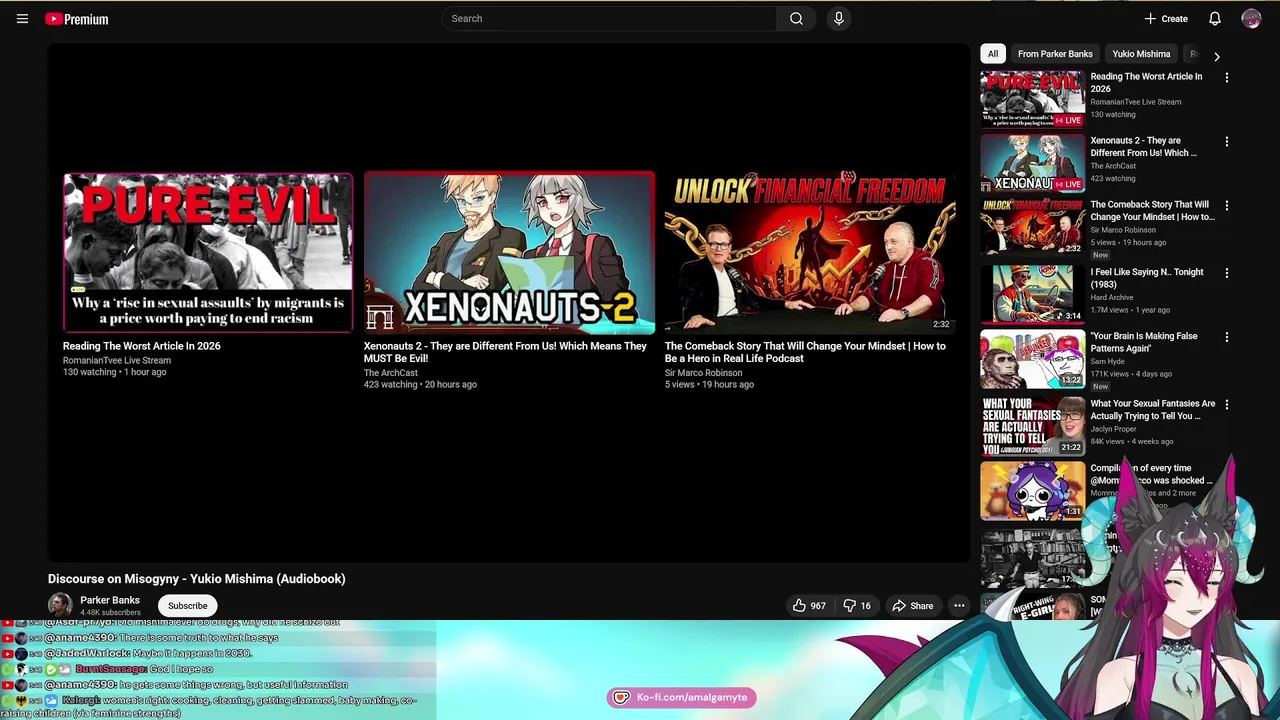
Task: Open sidebar What Your Sexual Fantasies thumbnail
Action: [x=1032, y=426]
